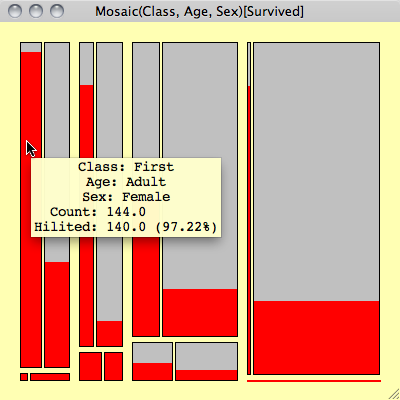
Task: Click tooltip line 'Age: Adult'
Action: (x=126, y=182)
